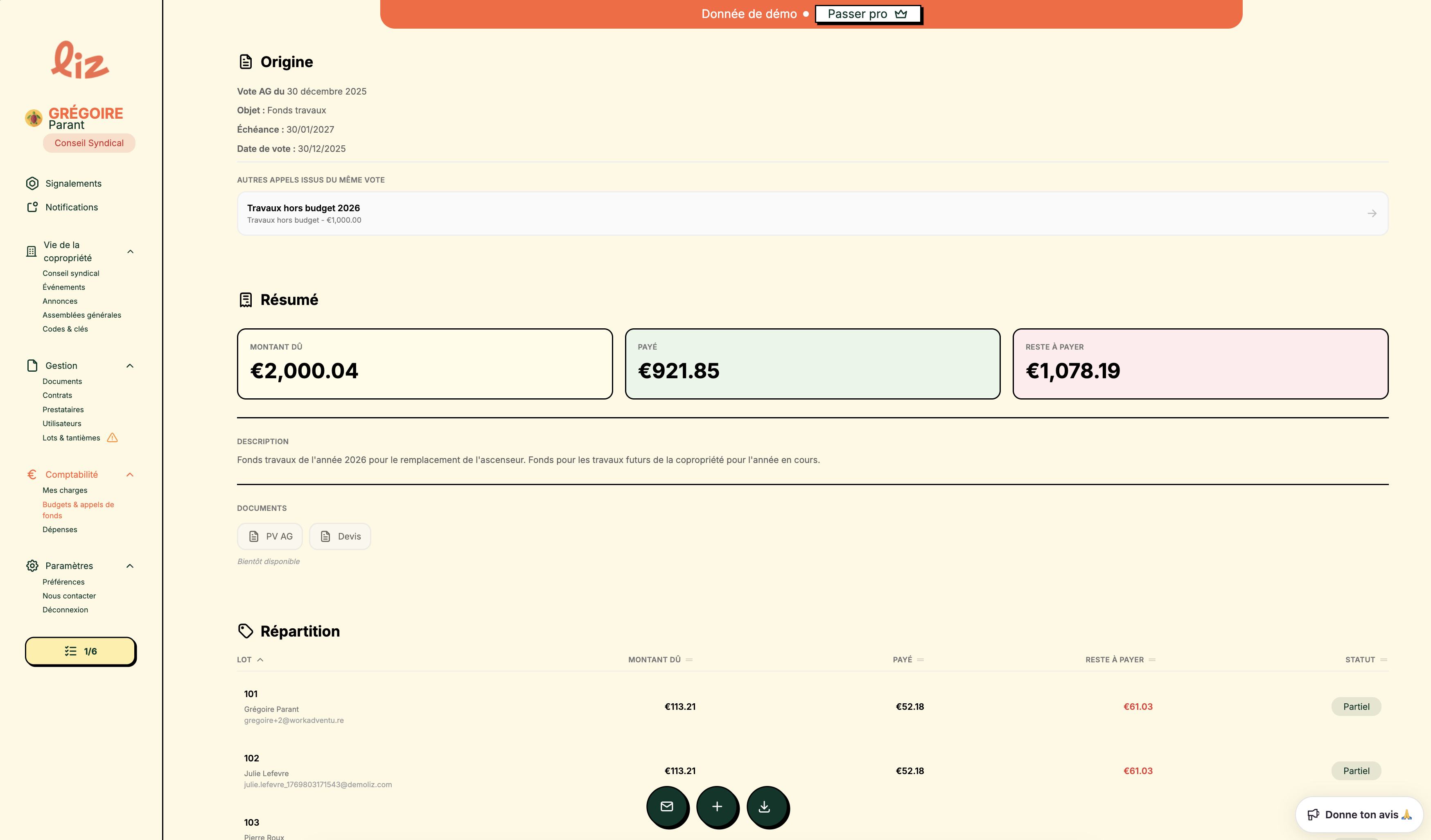The height and width of the screenshot is (840, 1431).
Task: Open Prestataires page
Action: point(63,409)
